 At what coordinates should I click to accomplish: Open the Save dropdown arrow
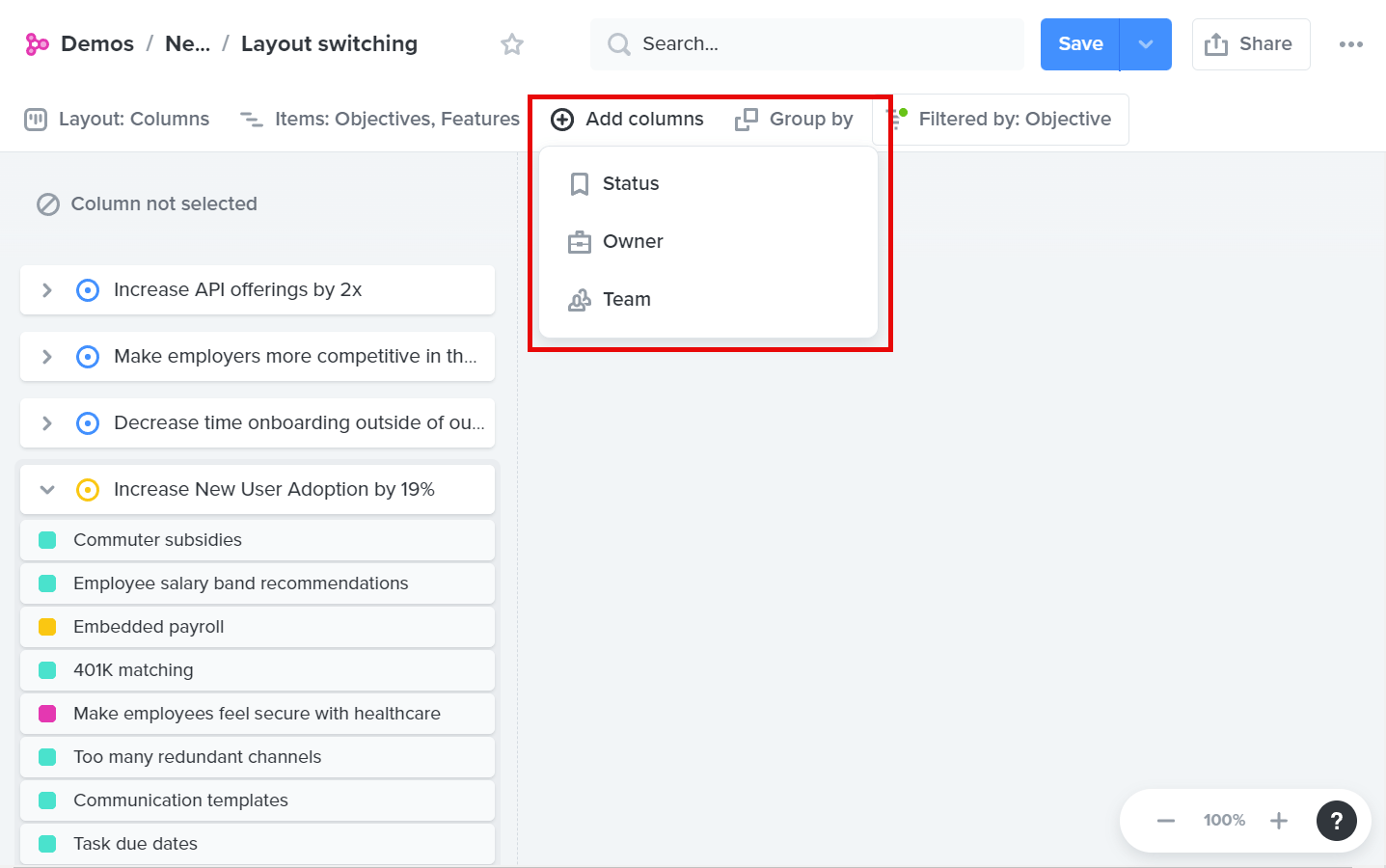click(x=1146, y=44)
